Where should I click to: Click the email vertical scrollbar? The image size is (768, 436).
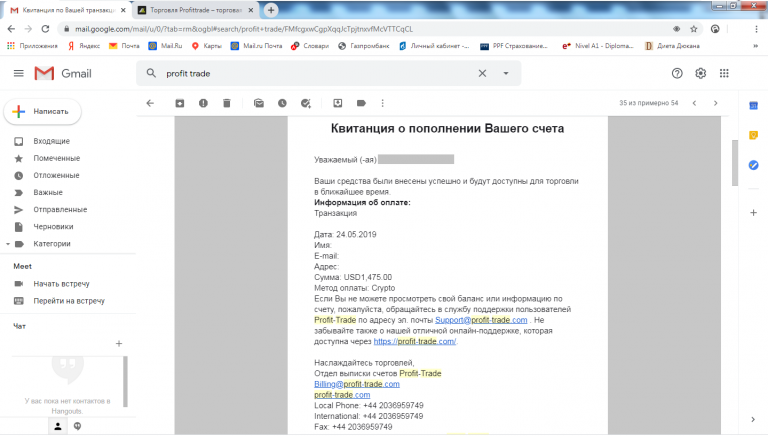(735, 163)
